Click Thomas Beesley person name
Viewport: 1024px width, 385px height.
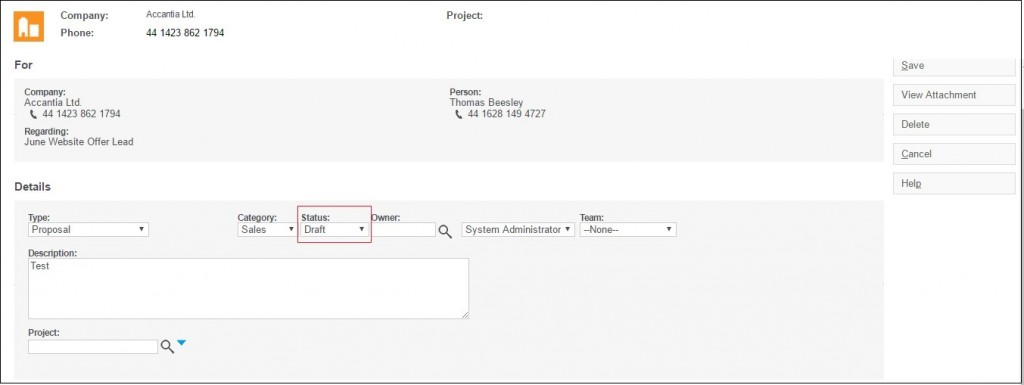pyautogui.click(x=486, y=103)
